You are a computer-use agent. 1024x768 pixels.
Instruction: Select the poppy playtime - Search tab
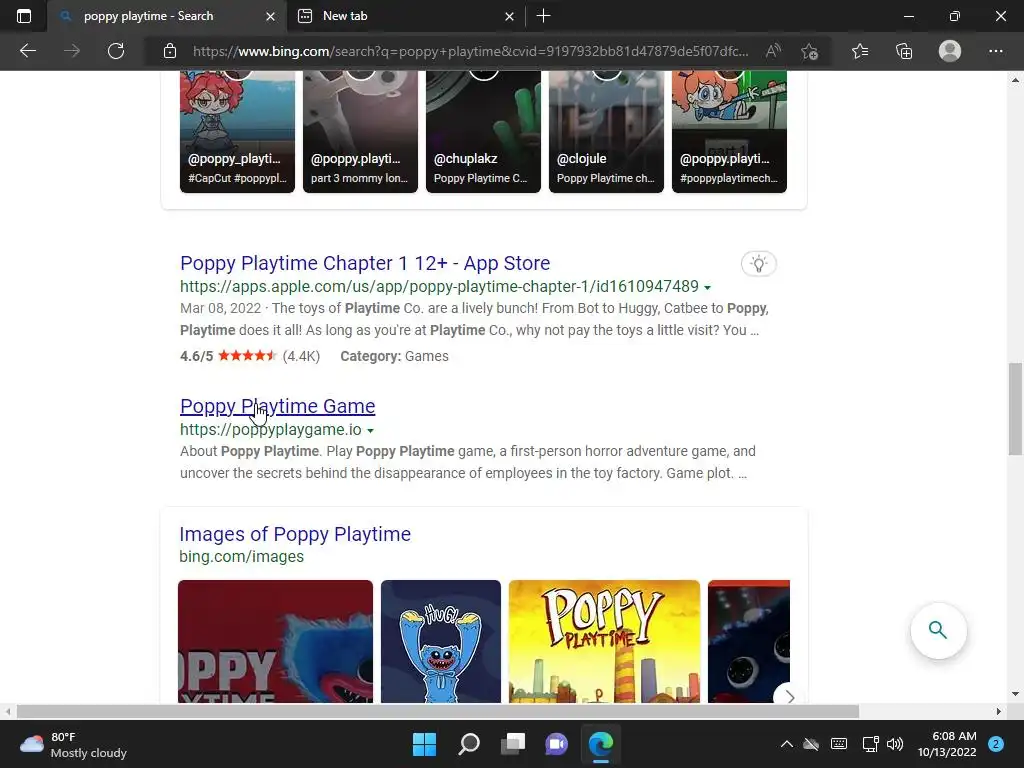pos(167,16)
